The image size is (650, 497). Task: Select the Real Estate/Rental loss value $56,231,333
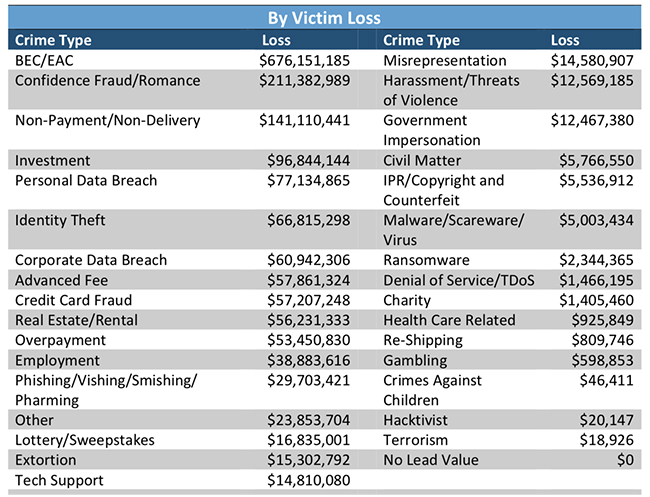308,320
